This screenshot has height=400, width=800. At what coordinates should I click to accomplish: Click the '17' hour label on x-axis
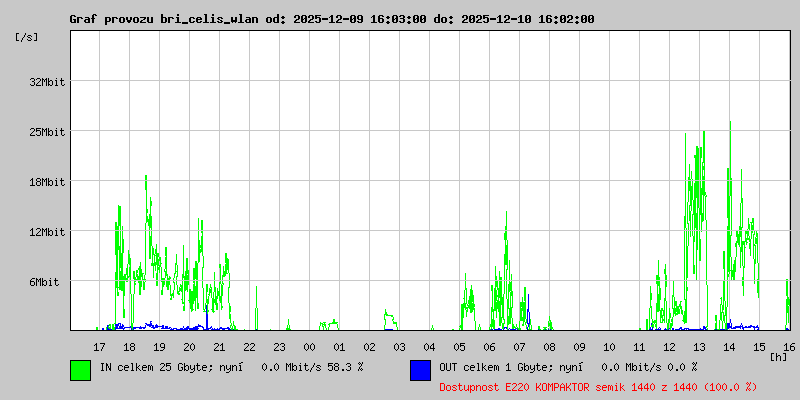click(x=99, y=347)
